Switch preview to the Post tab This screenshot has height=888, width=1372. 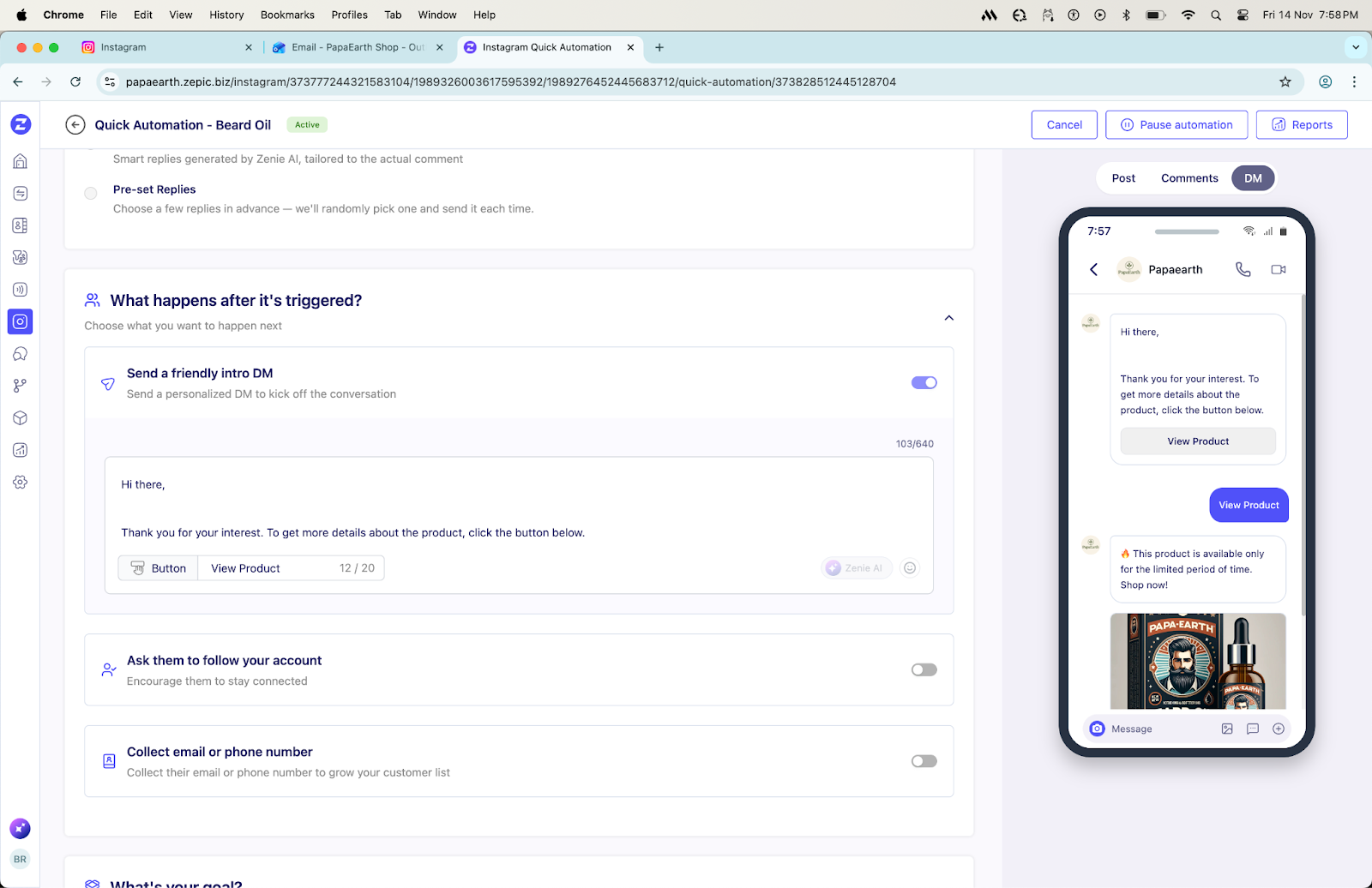pos(1123,178)
